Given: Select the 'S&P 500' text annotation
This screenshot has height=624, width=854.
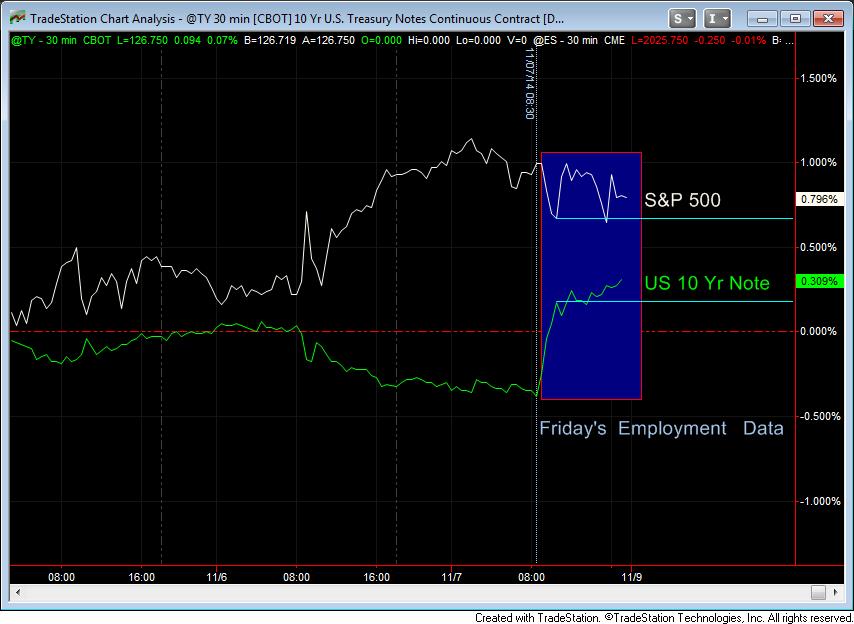Looking at the screenshot, I should (682, 200).
